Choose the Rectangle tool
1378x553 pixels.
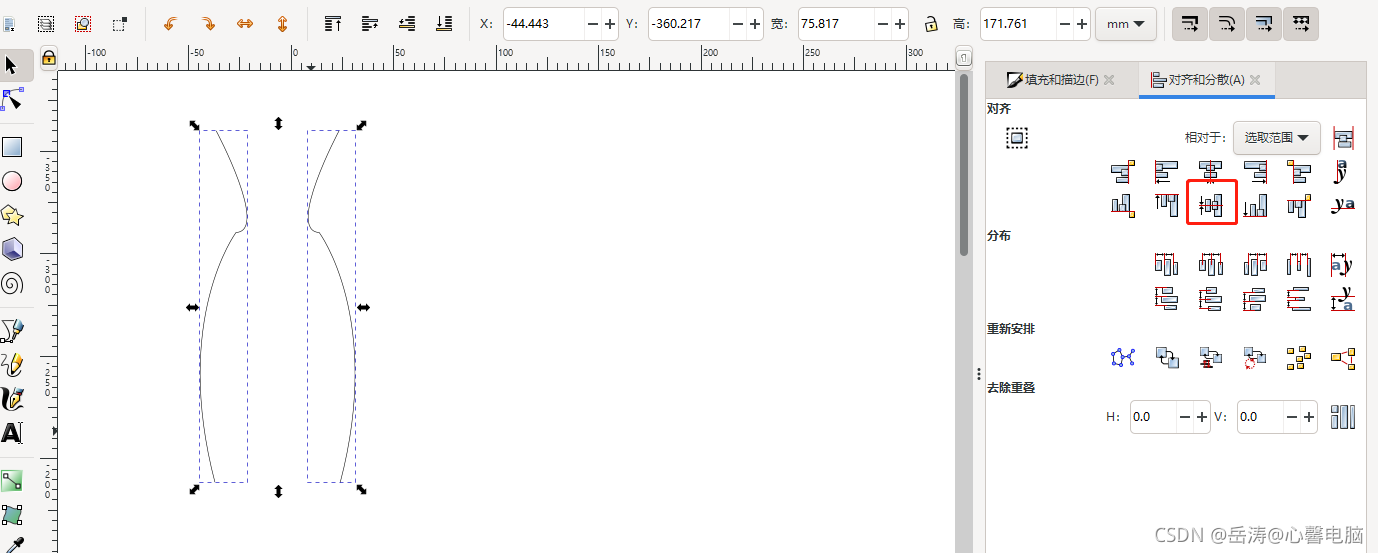tap(12, 147)
